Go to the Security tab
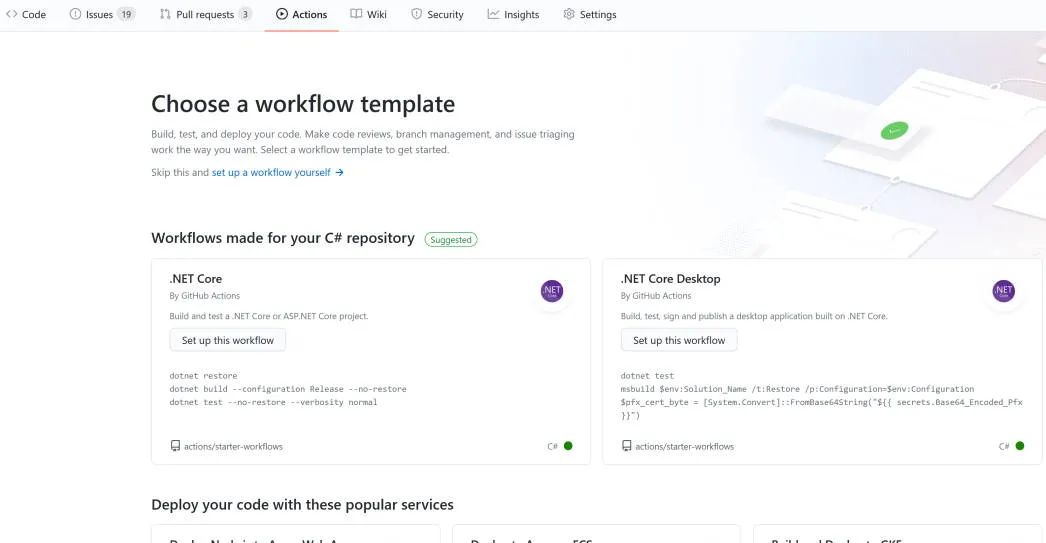 438,14
